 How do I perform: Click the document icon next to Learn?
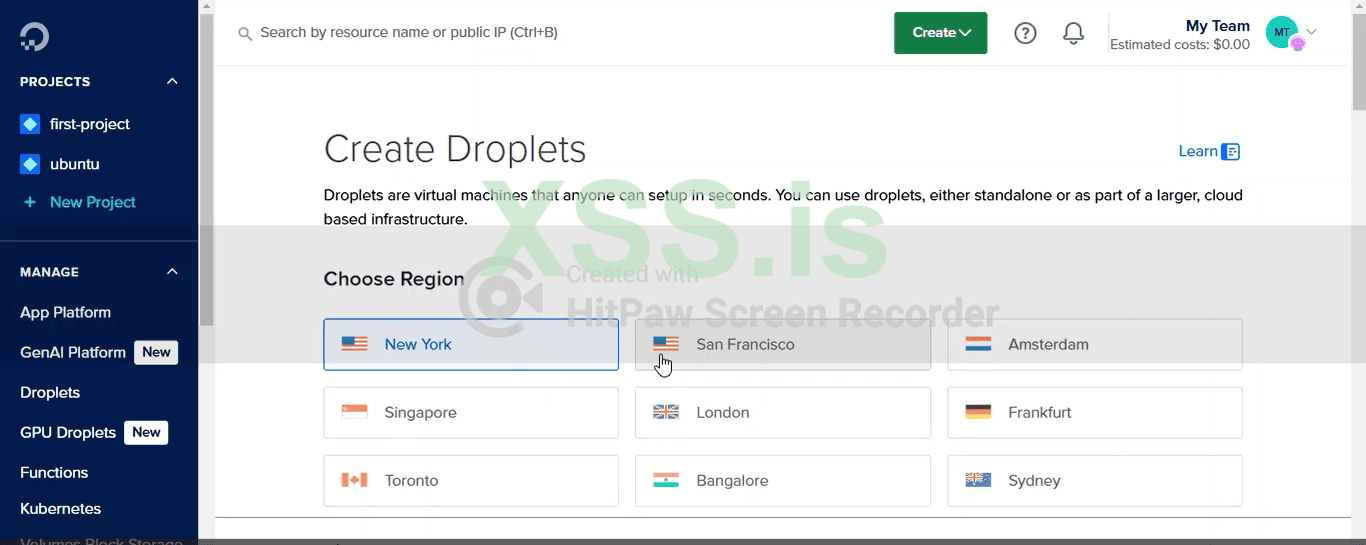coord(1231,152)
